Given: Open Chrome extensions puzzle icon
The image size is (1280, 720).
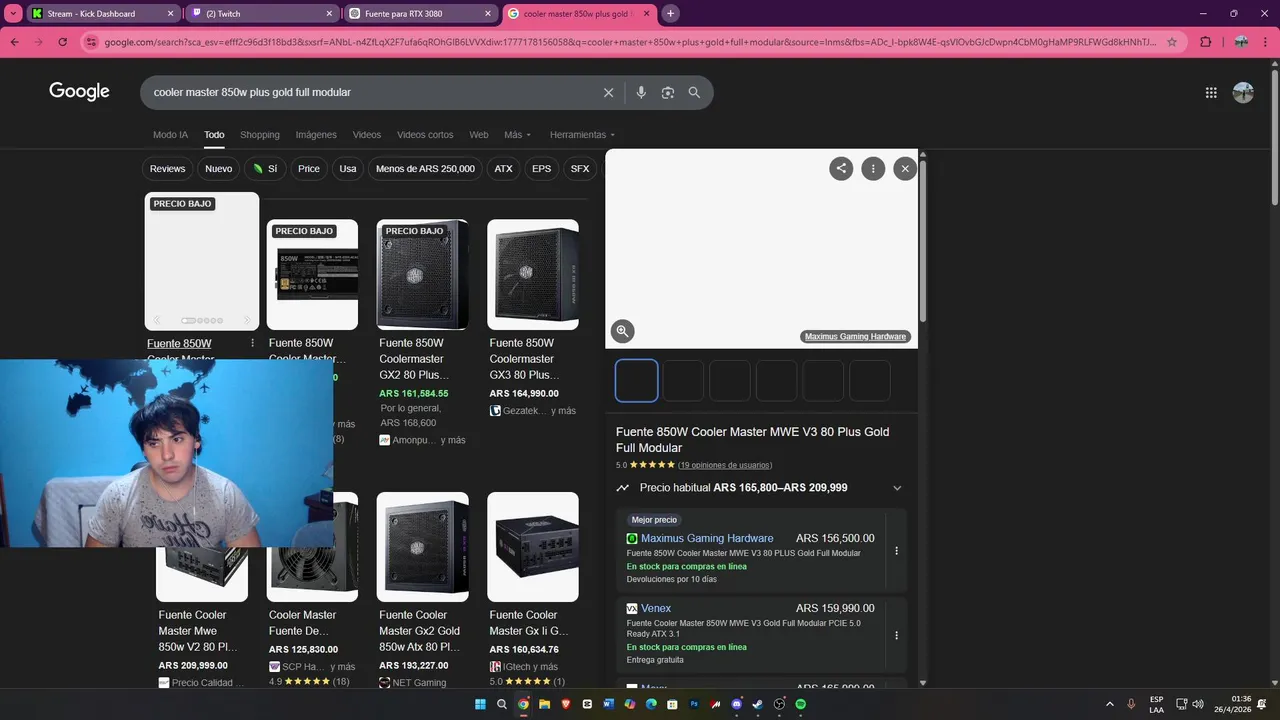Looking at the screenshot, I should pyautogui.click(x=1205, y=42).
